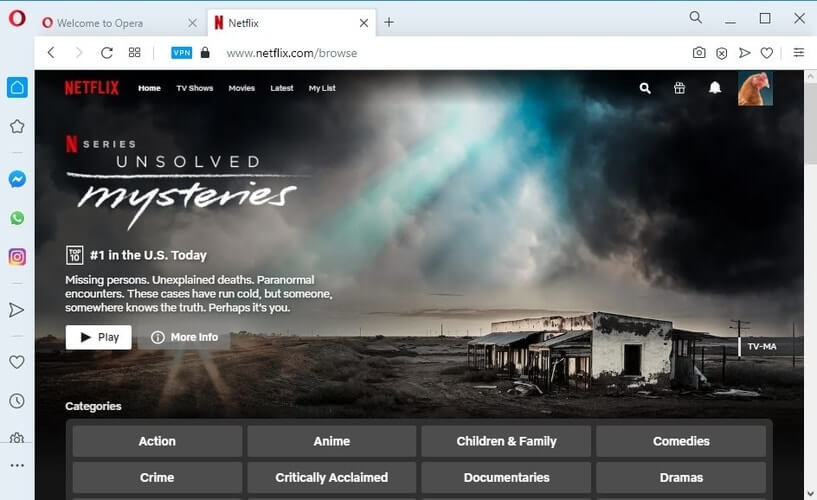Bookmark page with address bar heart icon
Image resolution: width=817 pixels, height=500 pixels.
click(766, 53)
